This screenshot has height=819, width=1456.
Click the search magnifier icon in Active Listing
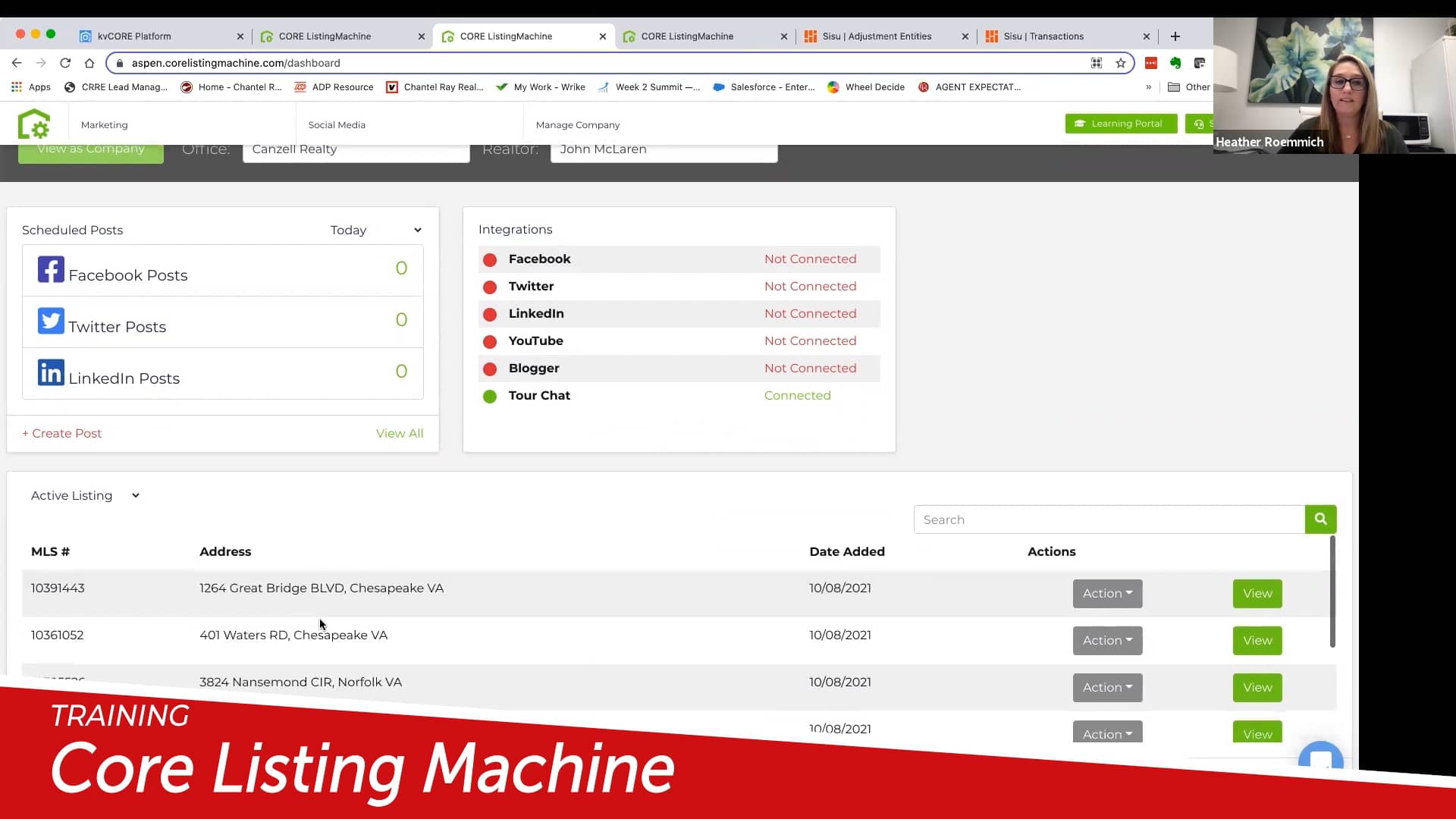click(1320, 519)
